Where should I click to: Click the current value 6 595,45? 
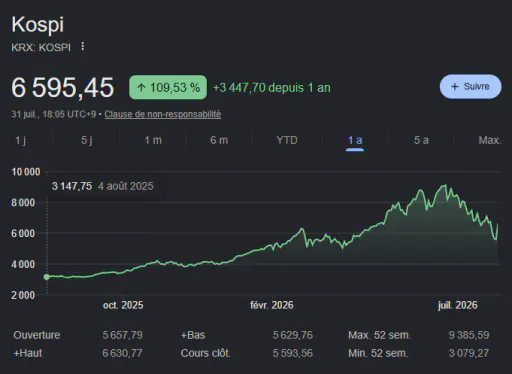click(x=63, y=88)
